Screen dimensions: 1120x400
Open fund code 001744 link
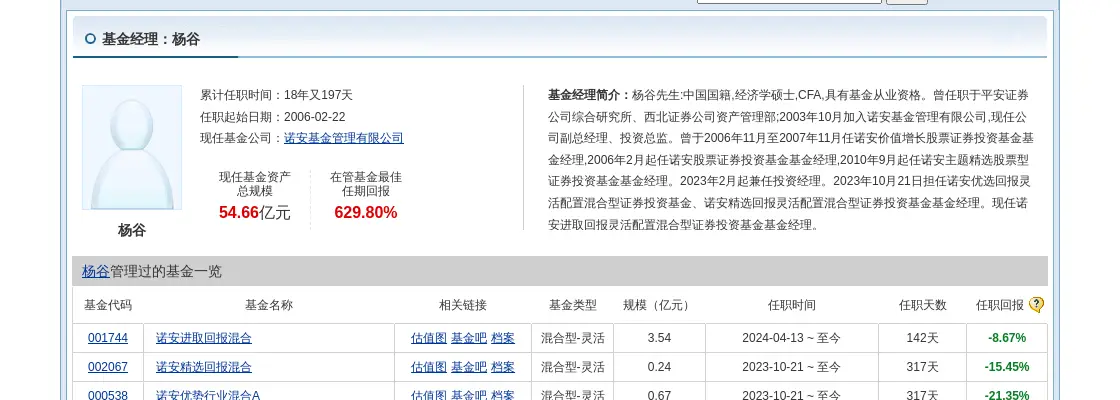click(108, 338)
